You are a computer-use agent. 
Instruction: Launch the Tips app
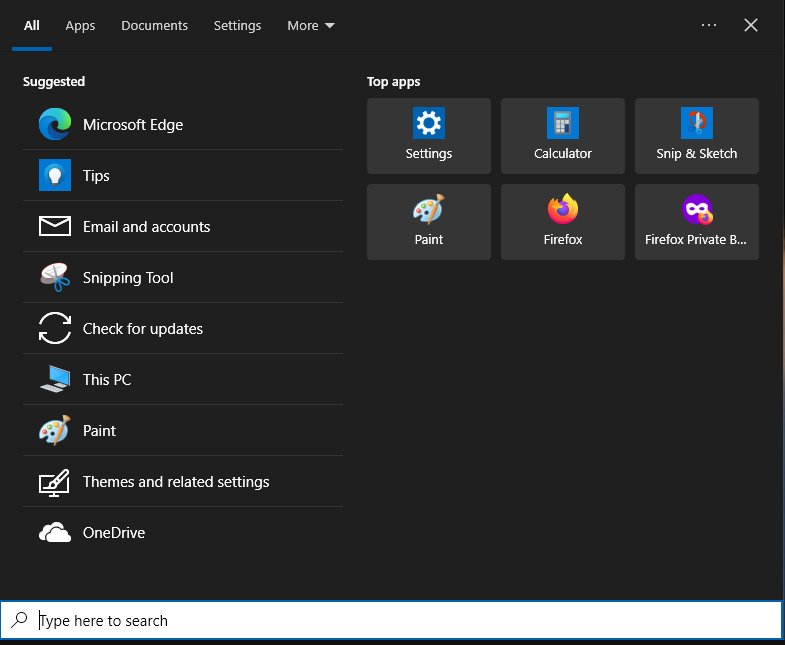(x=96, y=176)
